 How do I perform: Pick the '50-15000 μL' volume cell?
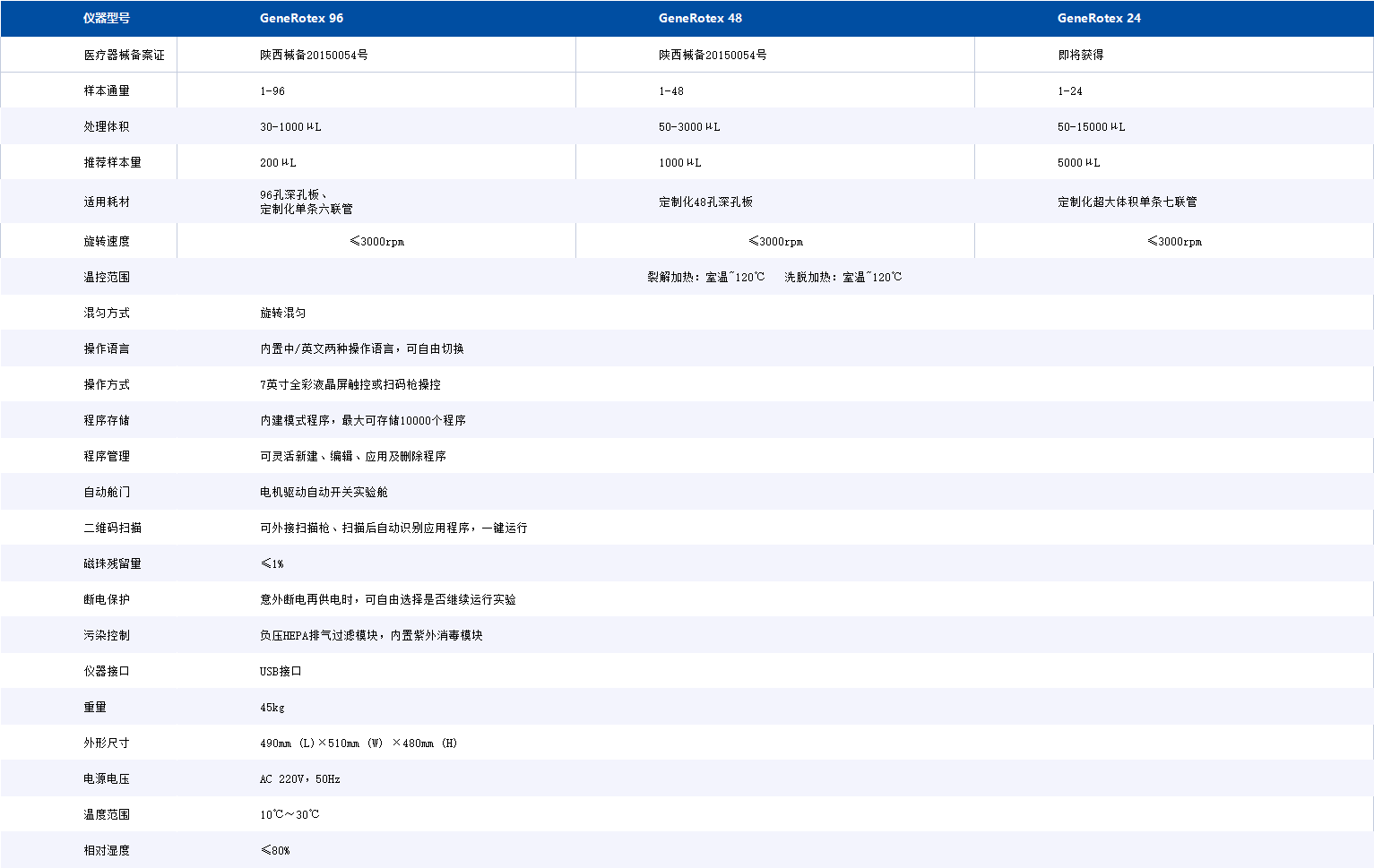pos(1091,126)
